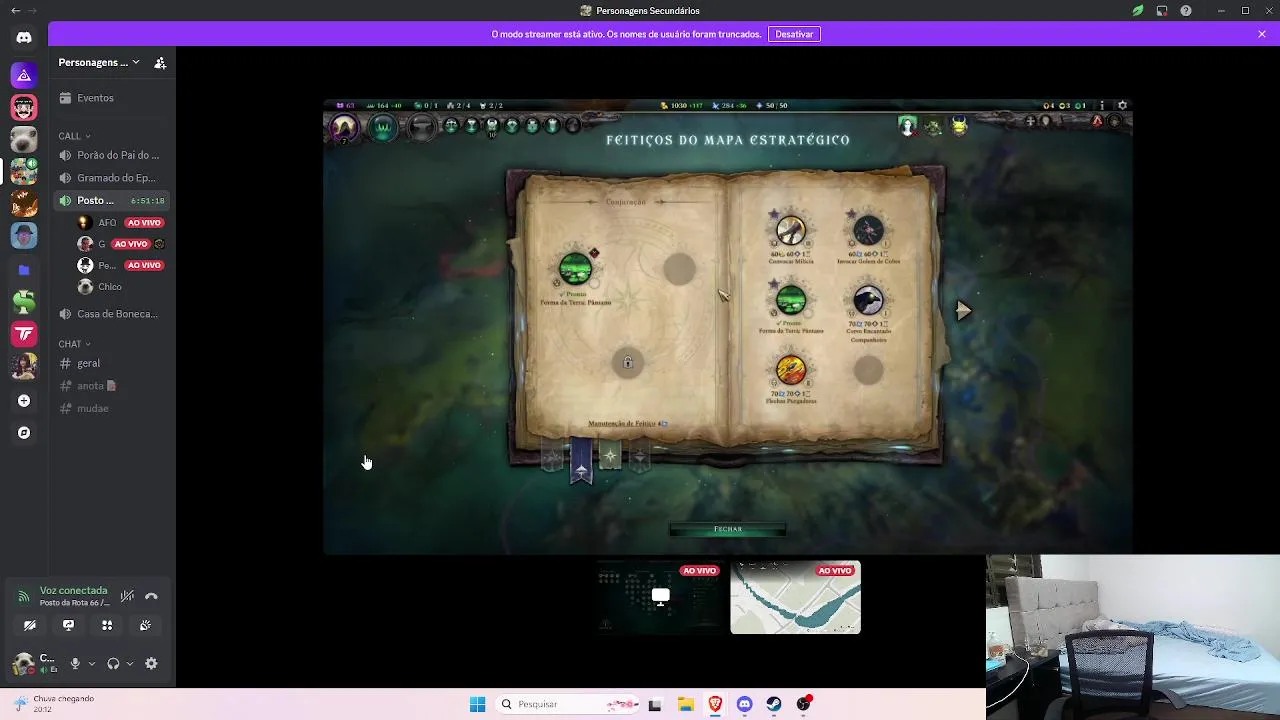Screen dimensions: 1280x720
Task: Select the last faded bookmark tab
Action: [639, 456]
